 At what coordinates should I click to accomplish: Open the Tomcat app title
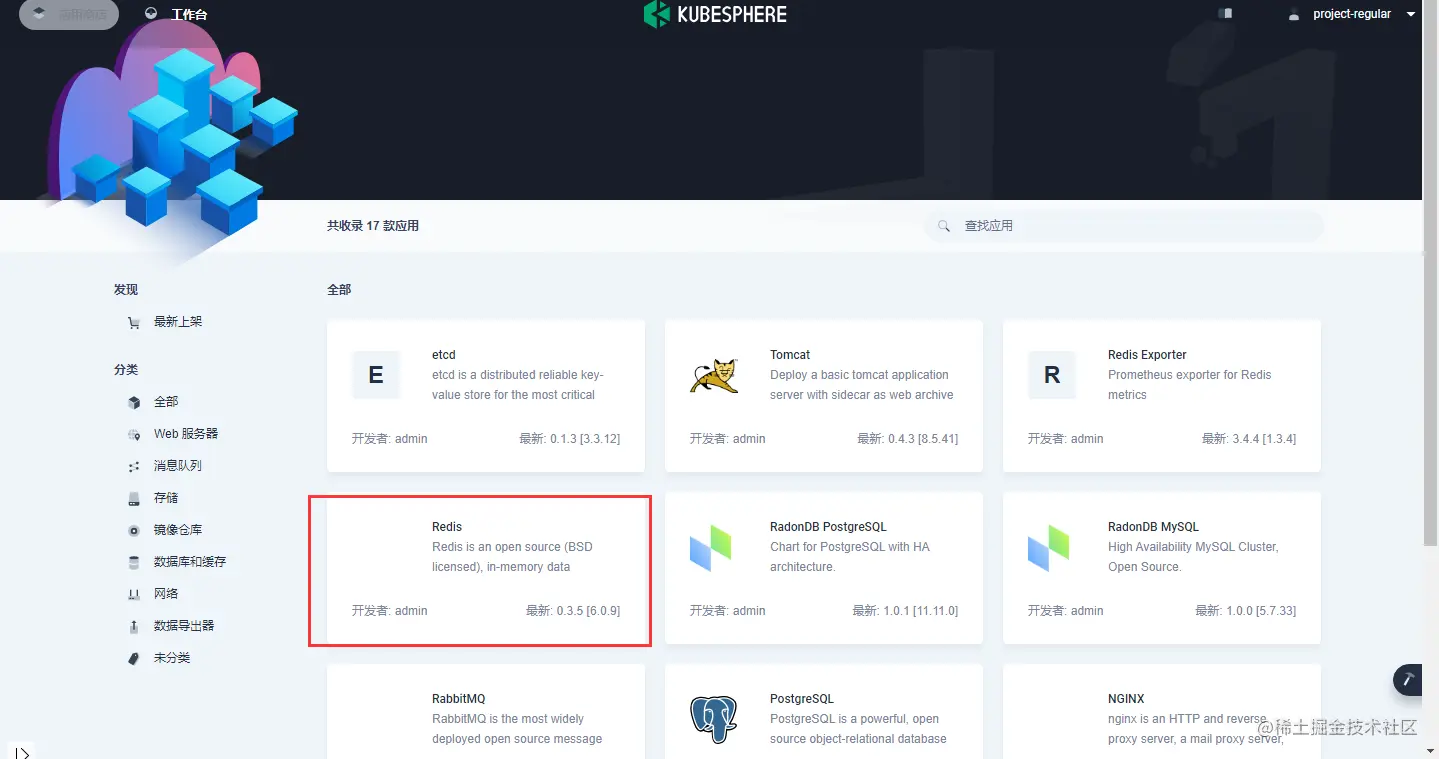[790, 355]
